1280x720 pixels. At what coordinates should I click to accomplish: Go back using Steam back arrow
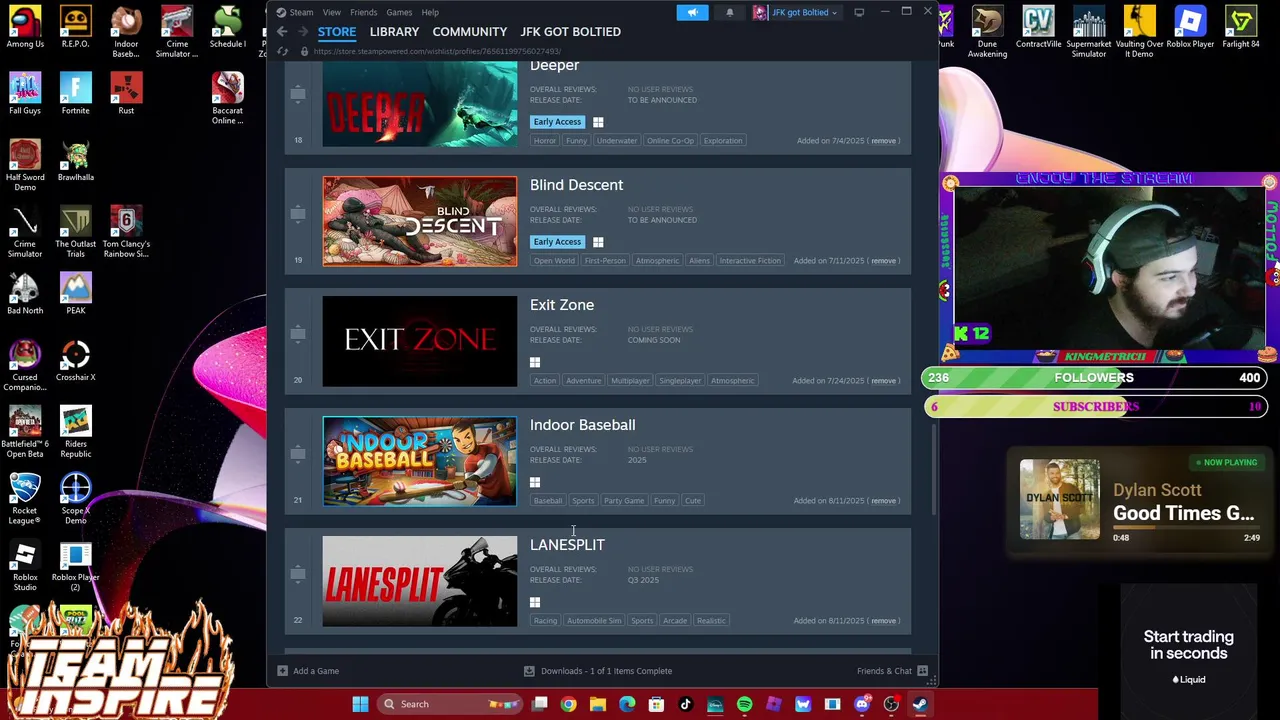tap(282, 32)
